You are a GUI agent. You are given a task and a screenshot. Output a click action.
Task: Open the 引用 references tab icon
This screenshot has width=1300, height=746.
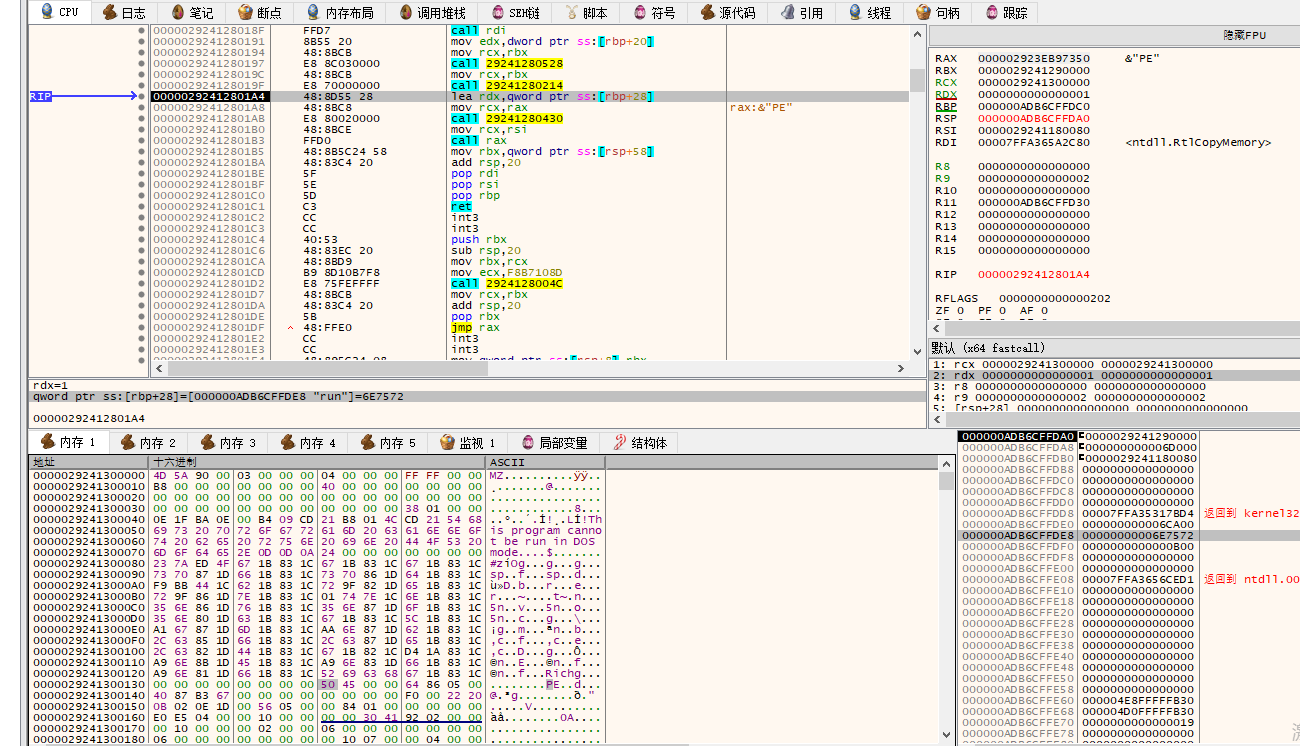point(787,12)
